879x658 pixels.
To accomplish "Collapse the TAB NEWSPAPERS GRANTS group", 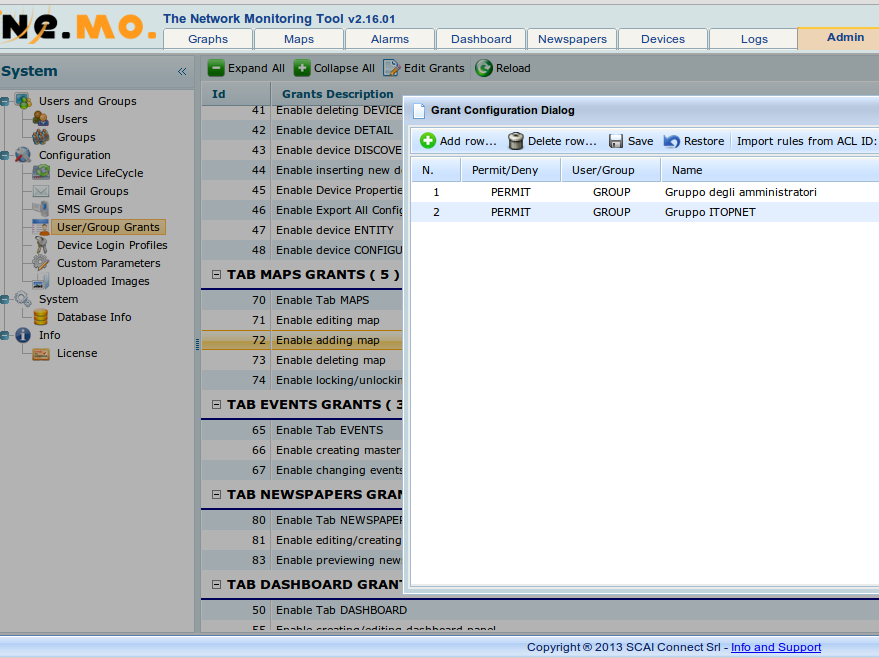I will 216,494.
